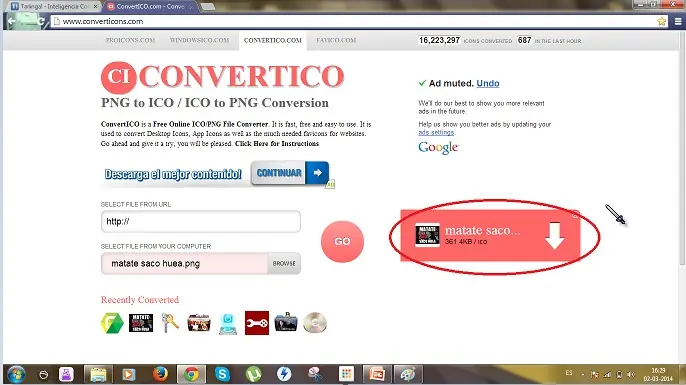
Task: Select the light blue computer icon in Recently Converted
Action: point(228,324)
